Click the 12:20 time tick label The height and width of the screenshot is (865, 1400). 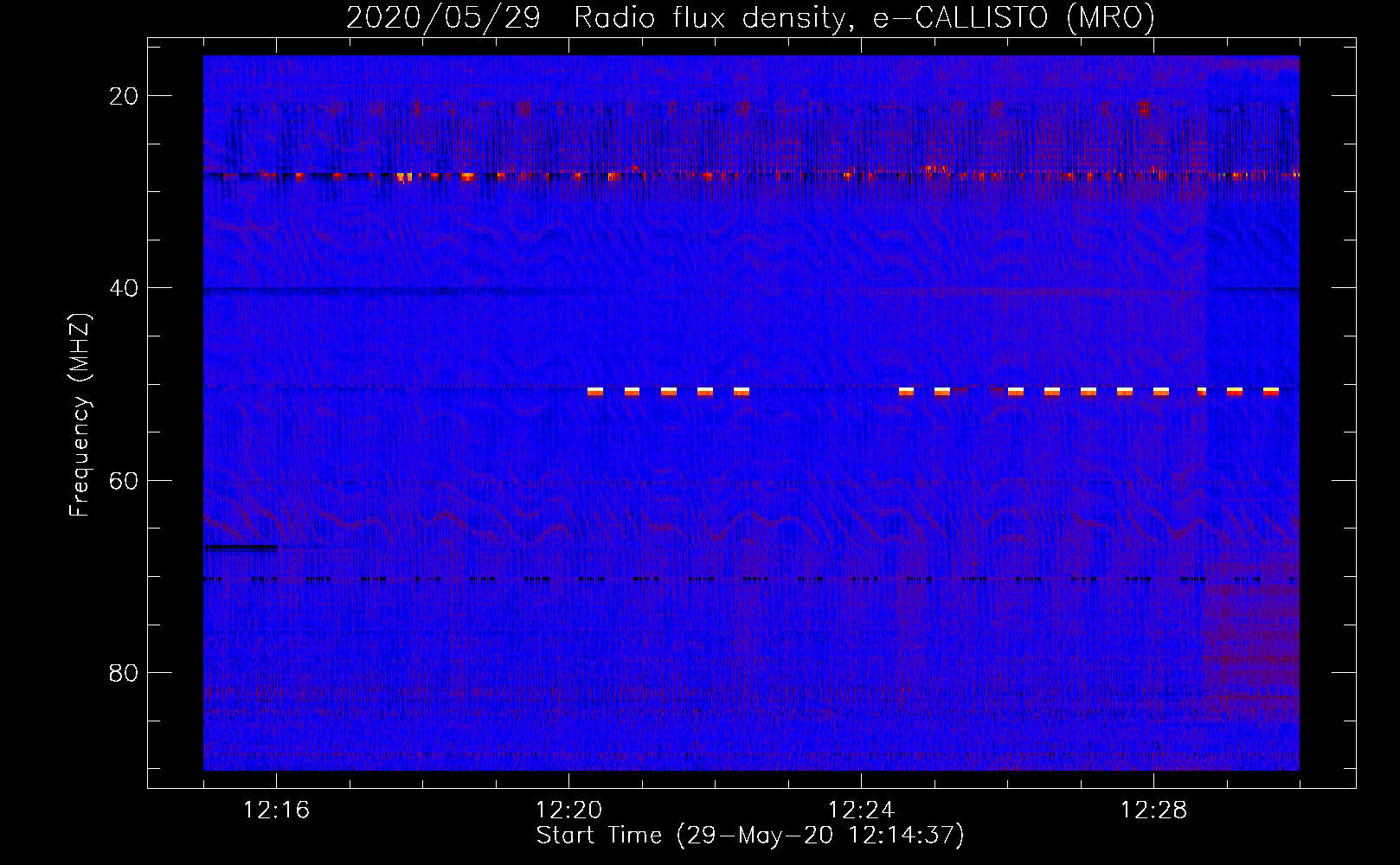point(568,811)
